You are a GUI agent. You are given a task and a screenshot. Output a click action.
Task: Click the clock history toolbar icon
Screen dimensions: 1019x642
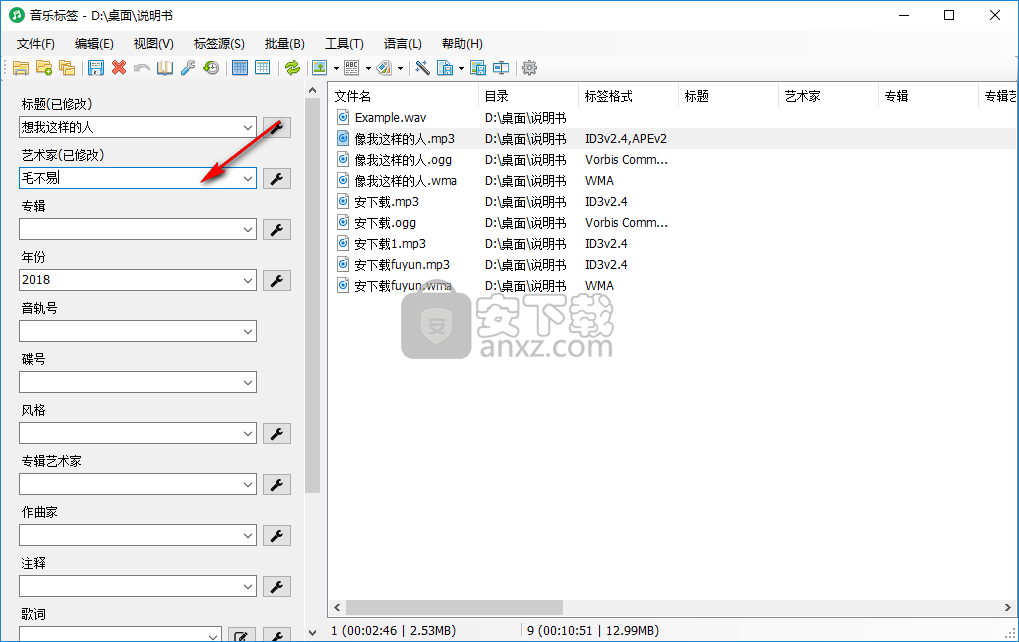click(211, 68)
